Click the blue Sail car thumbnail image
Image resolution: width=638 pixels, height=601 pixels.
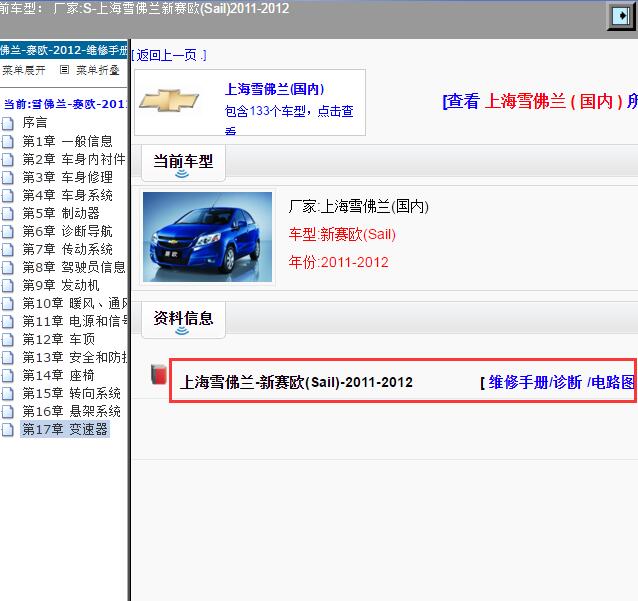click(208, 237)
